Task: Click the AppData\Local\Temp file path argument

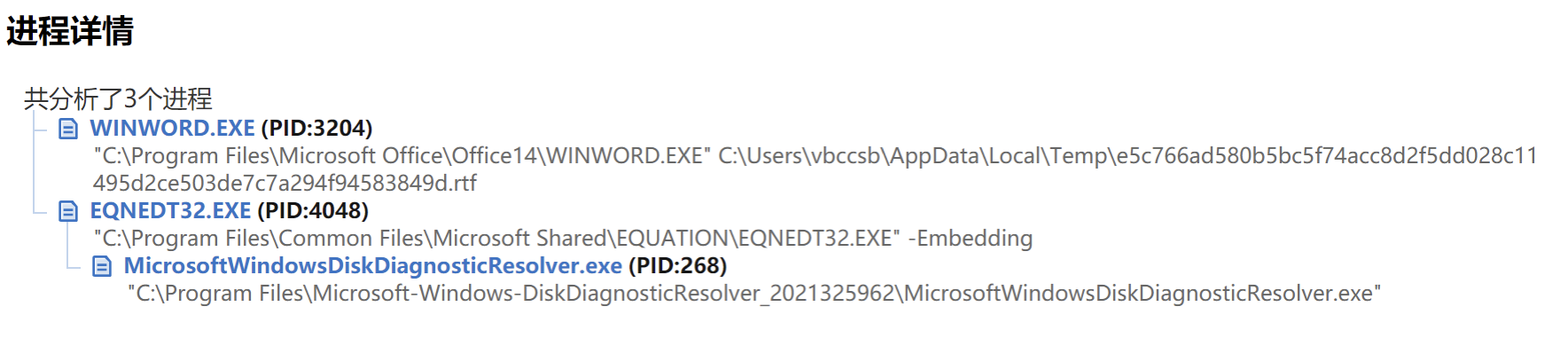Action: point(1127,156)
